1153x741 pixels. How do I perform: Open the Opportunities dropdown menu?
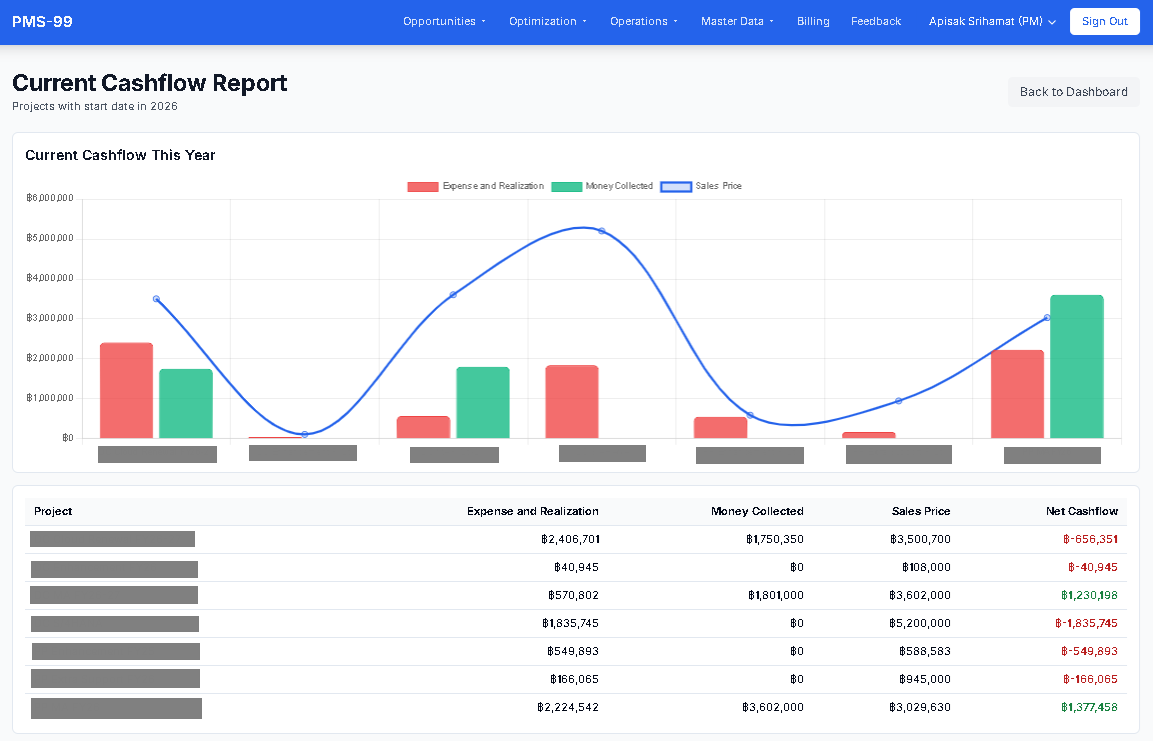444,21
